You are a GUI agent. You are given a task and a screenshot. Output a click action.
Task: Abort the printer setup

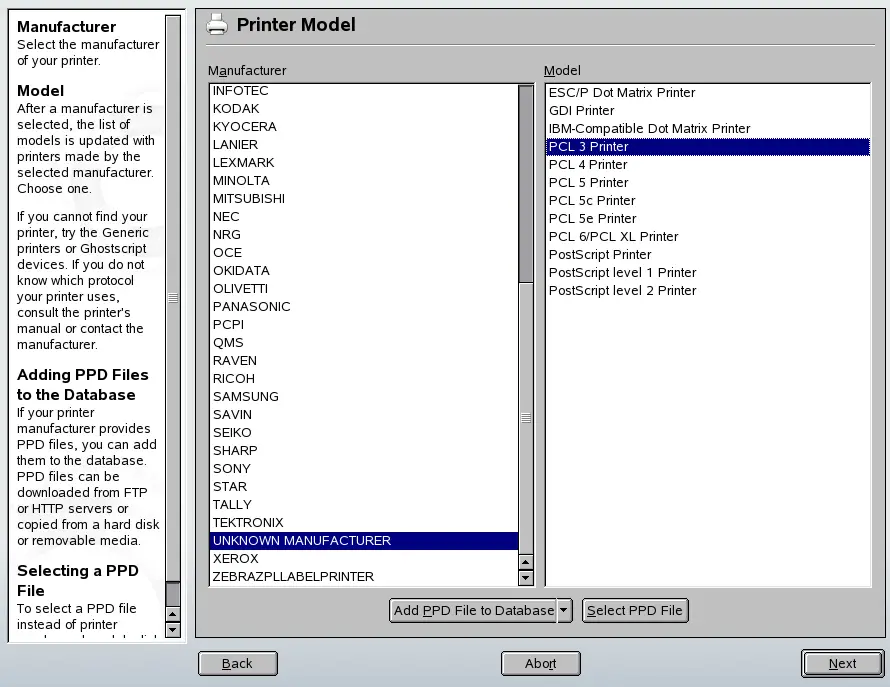pyautogui.click(x=540, y=663)
